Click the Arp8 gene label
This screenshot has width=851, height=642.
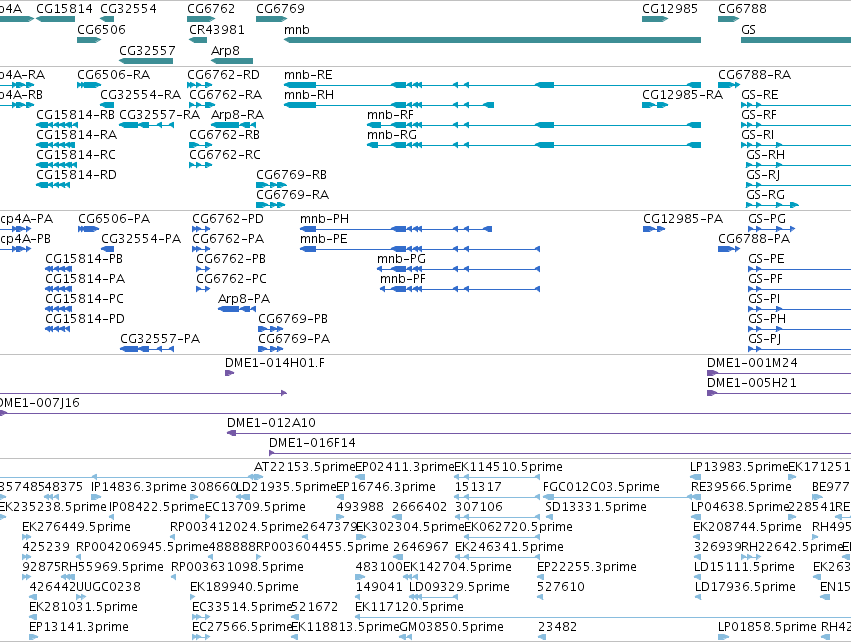point(225,50)
